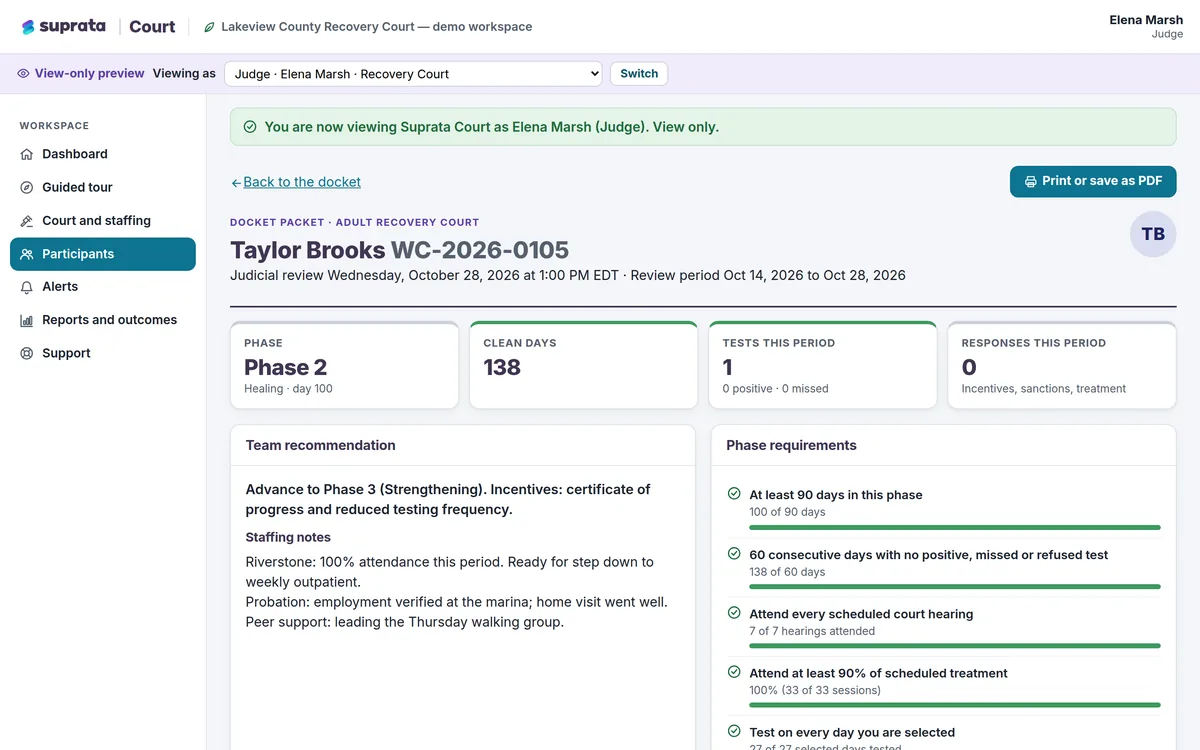This screenshot has width=1200, height=750.
Task: Click the Suprata logo icon
Action: [28, 27]
